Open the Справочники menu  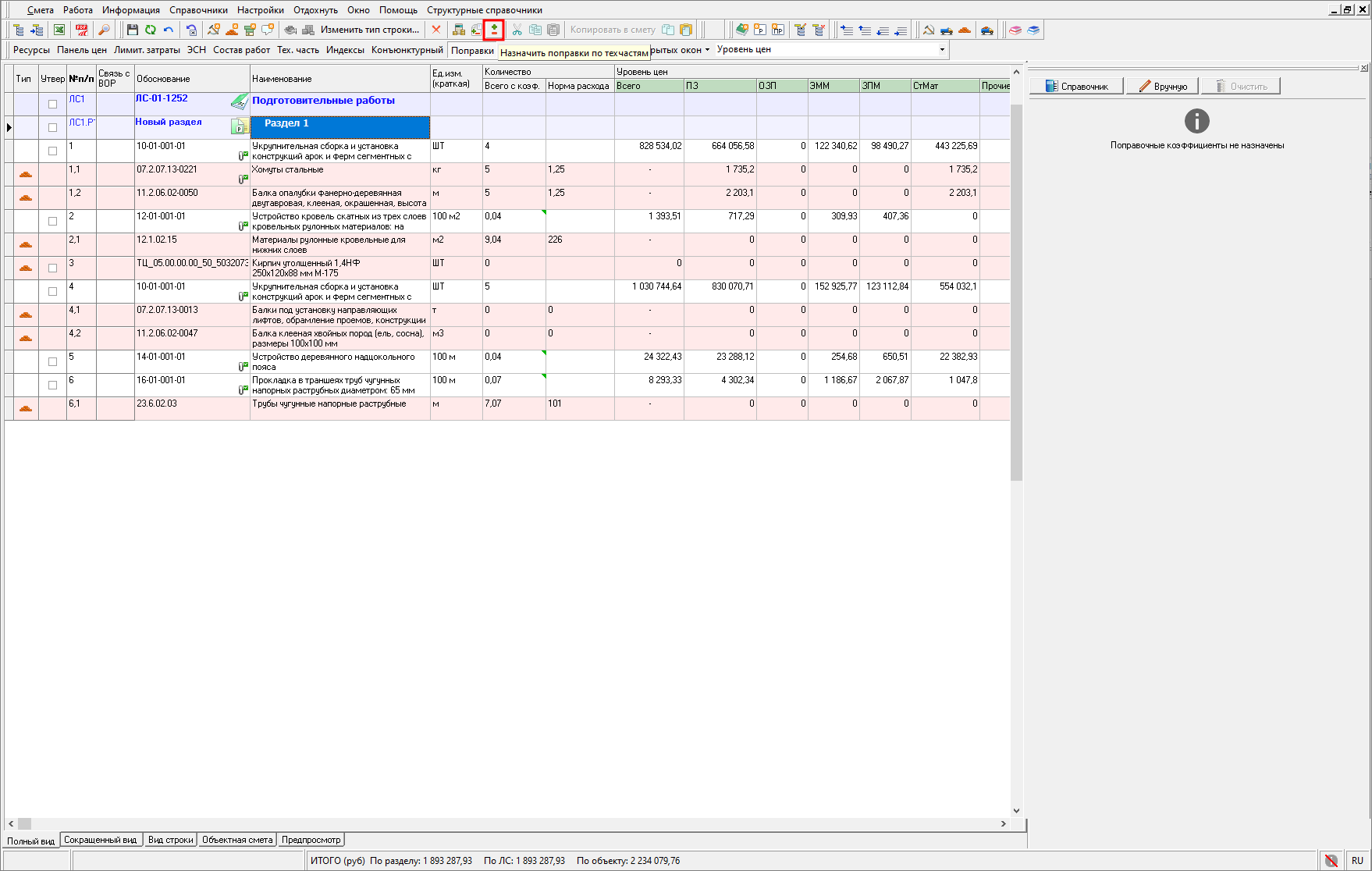coord(198,10)
